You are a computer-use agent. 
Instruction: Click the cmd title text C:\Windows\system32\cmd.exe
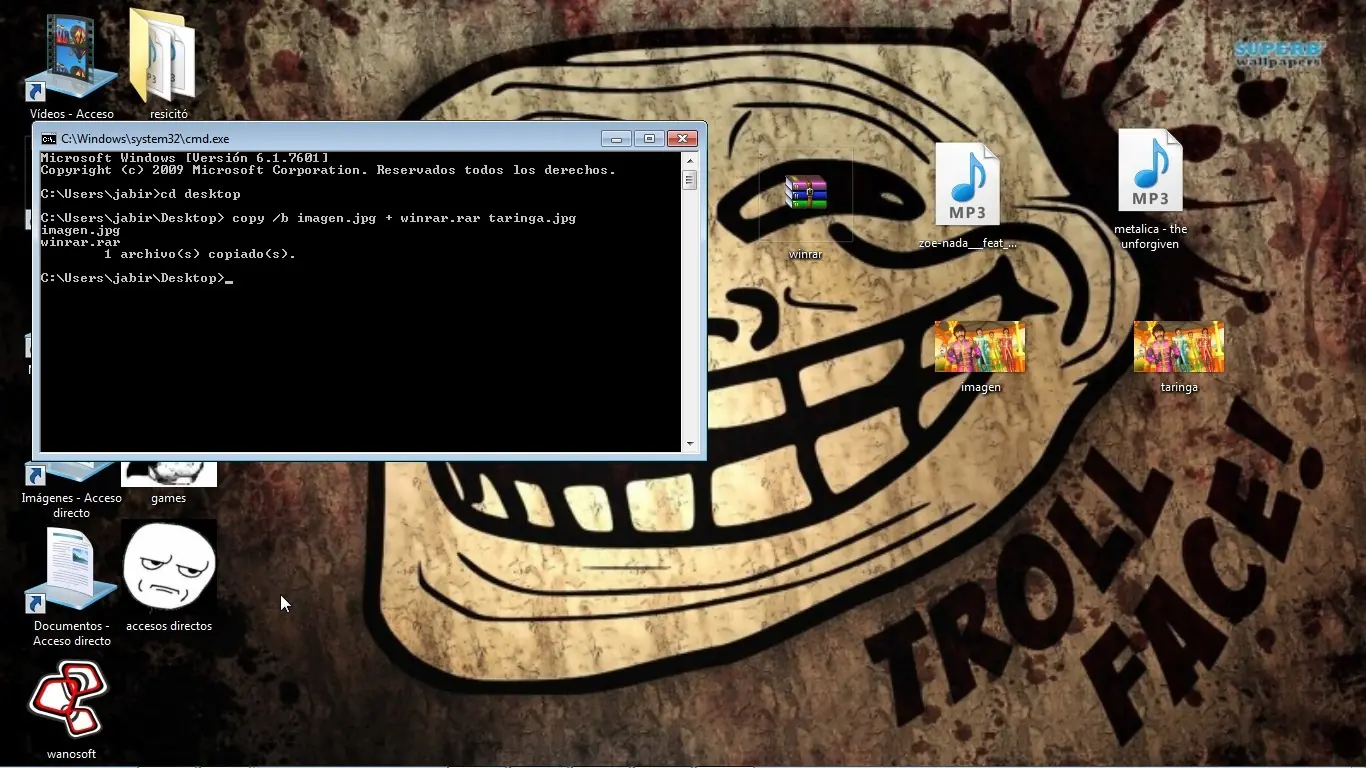[x=145, y=139]
